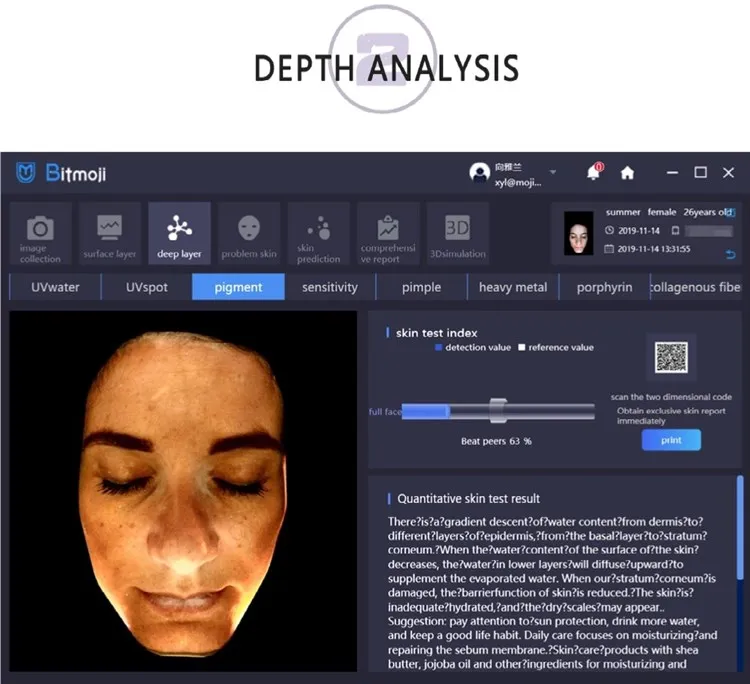Click the blue return arrow in patient card

(730, 254)
